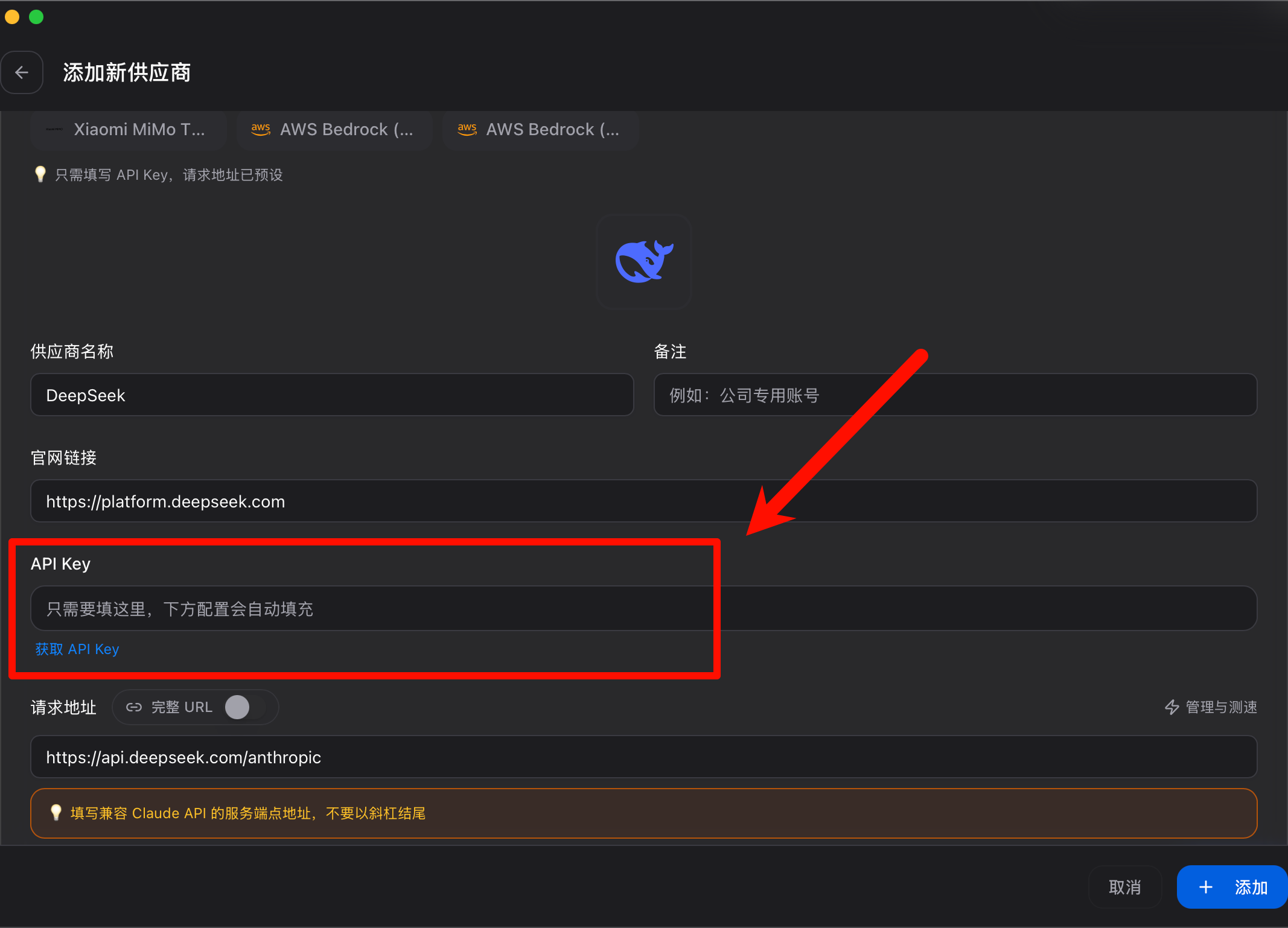Click the 请求地址 label
Viewport: 1288px width, 928px height.
63,707
